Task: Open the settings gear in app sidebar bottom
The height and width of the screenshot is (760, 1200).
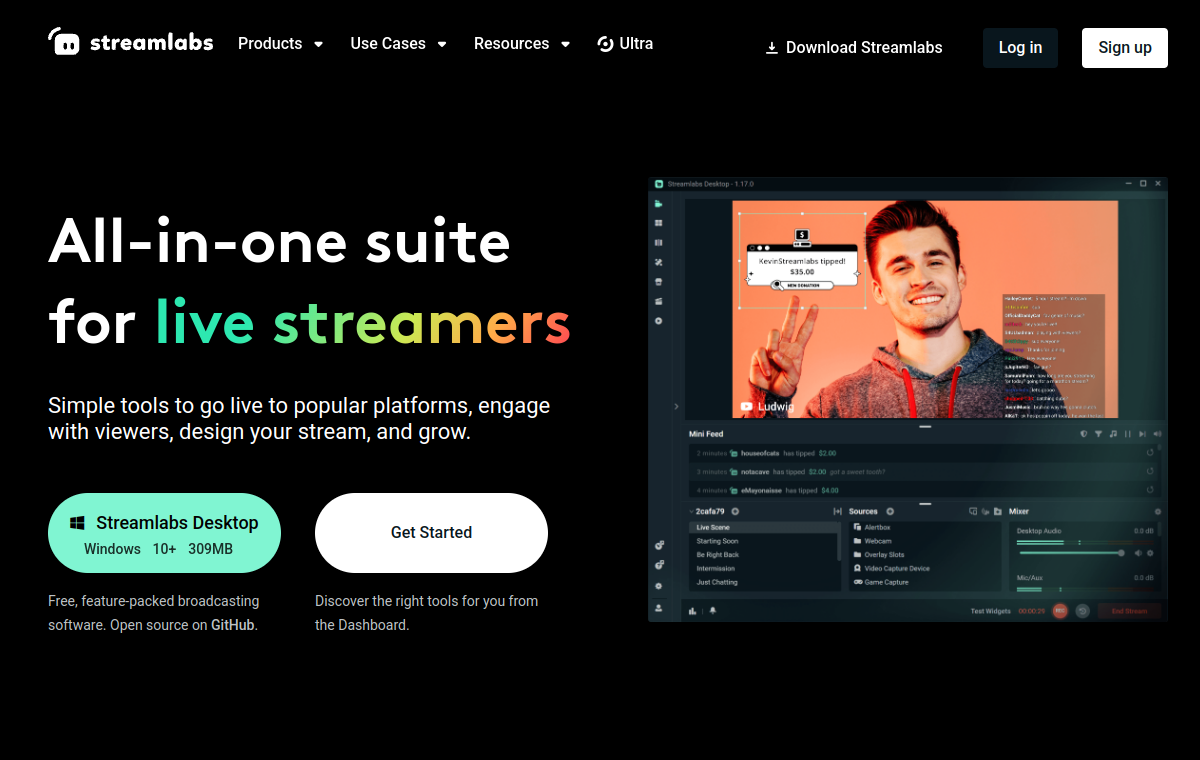Action: [x=659, y=586]
